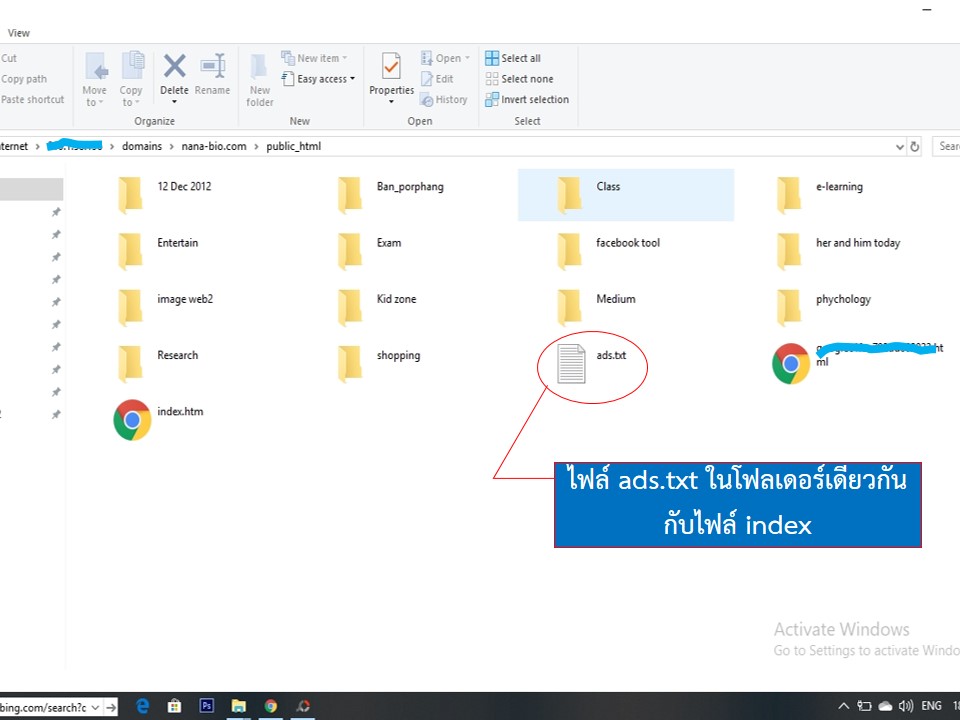960x720 pixels.
Task: Open the Class folder
Action: (572, 193)
